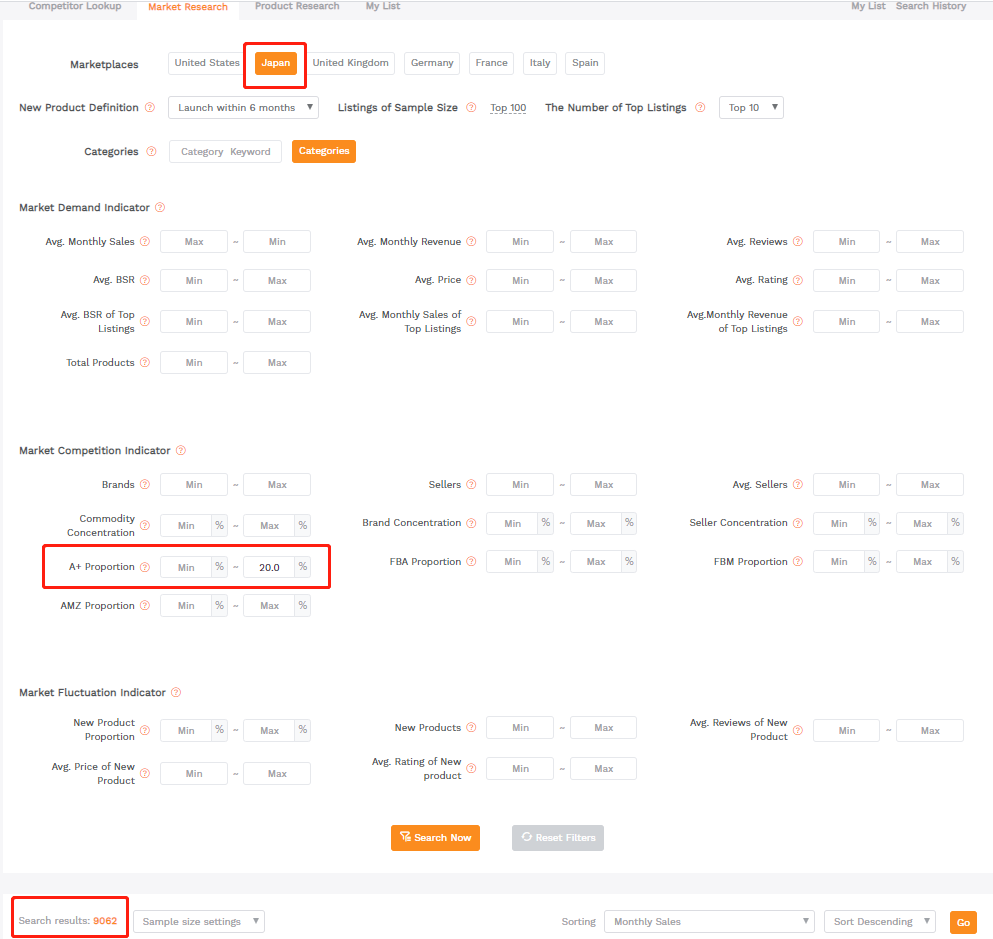Click help icon next to A+ Proportion
Screen dimensions: 993x939
tap(145, 567)
